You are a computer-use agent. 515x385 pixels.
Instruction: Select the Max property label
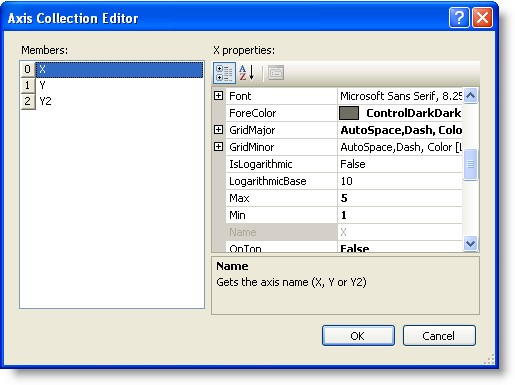(239, 198)
